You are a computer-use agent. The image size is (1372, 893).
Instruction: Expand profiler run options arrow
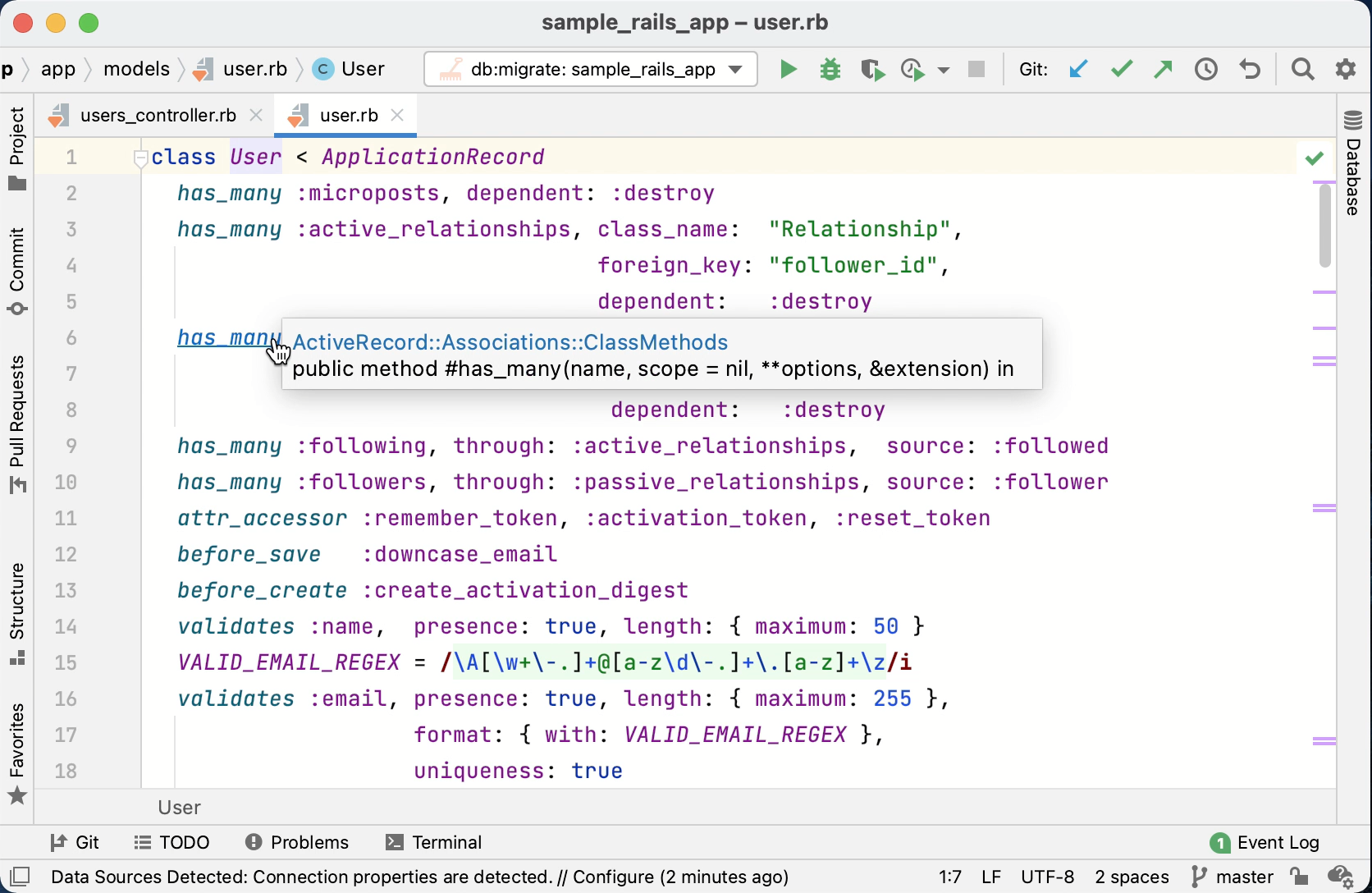click(944, 71)
